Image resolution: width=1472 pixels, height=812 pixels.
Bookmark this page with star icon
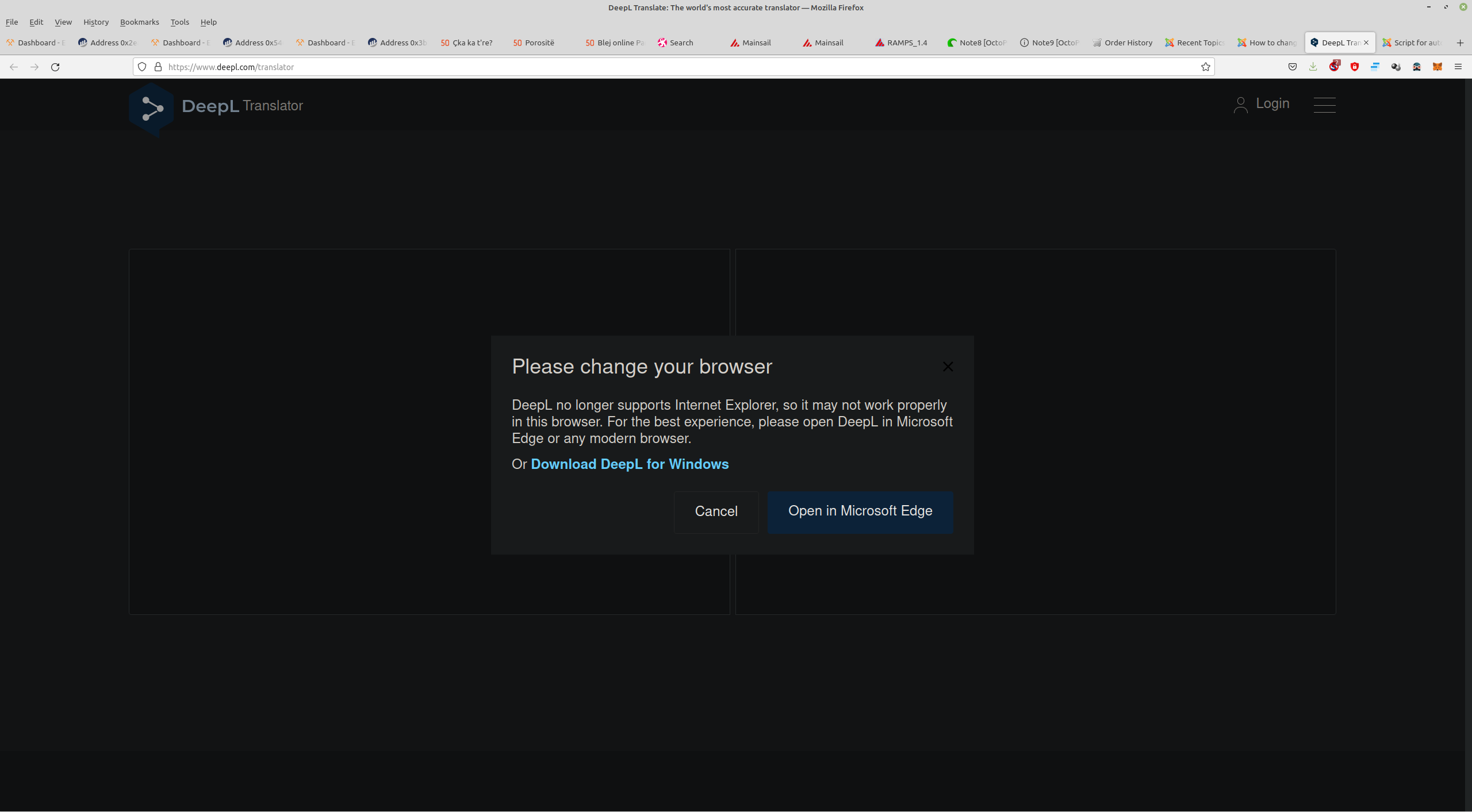tap(1205, 67)
